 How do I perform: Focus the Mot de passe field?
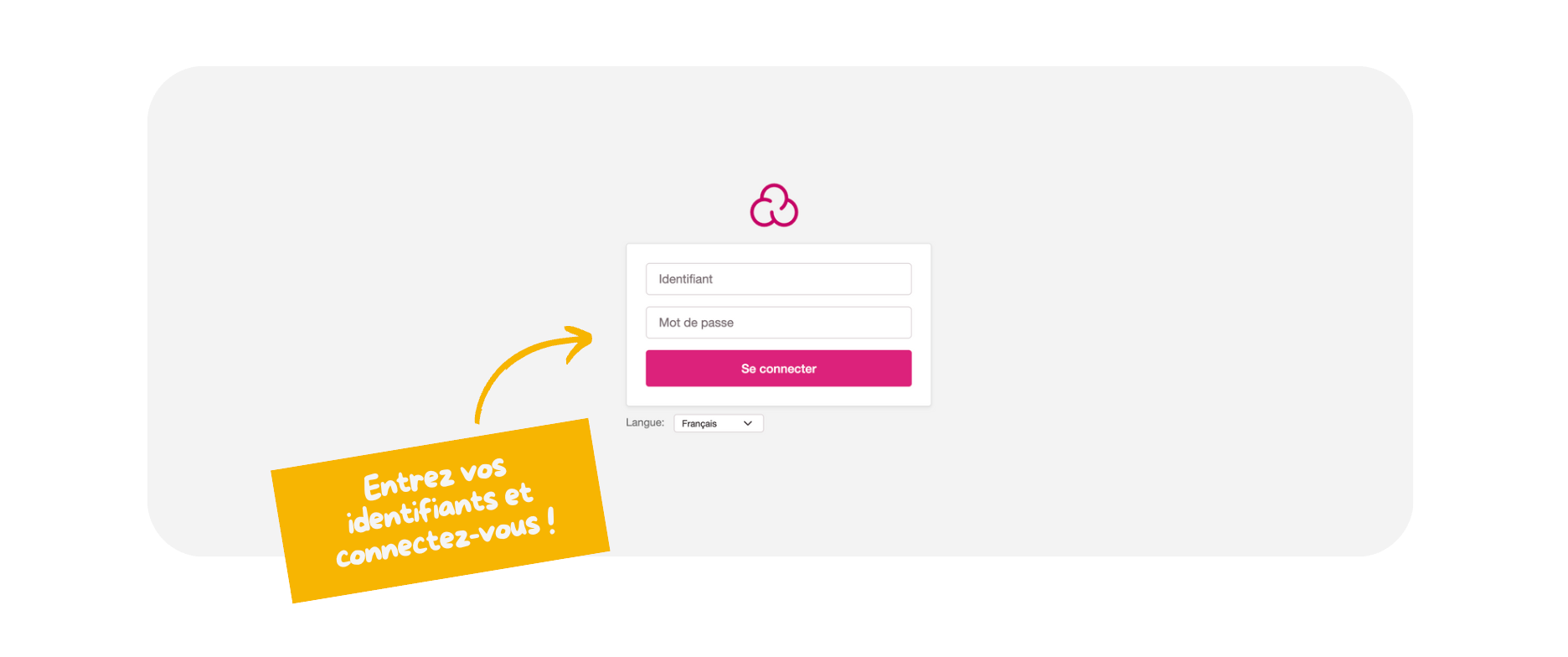tap(778, 323)
